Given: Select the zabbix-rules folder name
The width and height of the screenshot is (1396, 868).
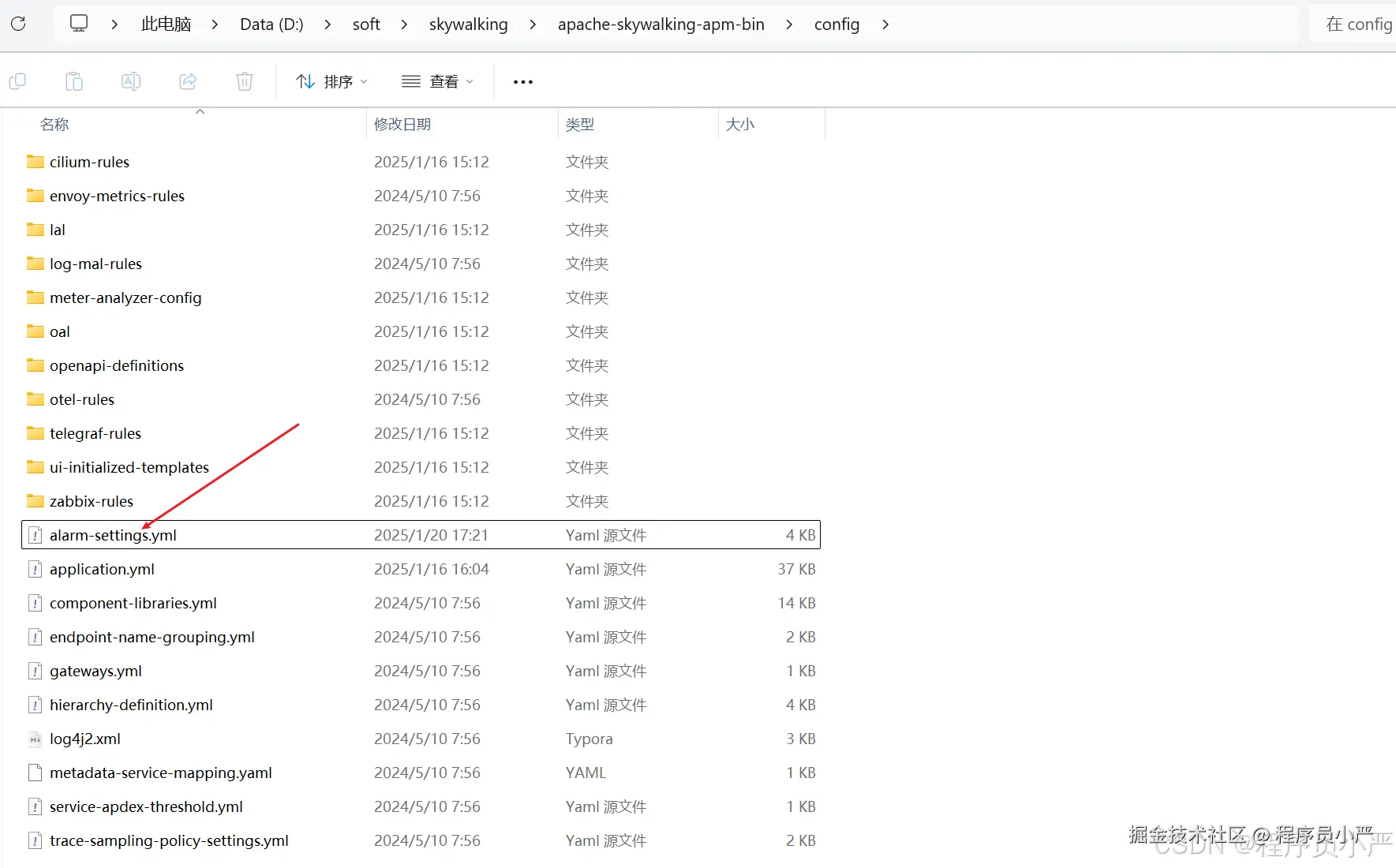Looking at the screenshot, I should coord(92,501).
